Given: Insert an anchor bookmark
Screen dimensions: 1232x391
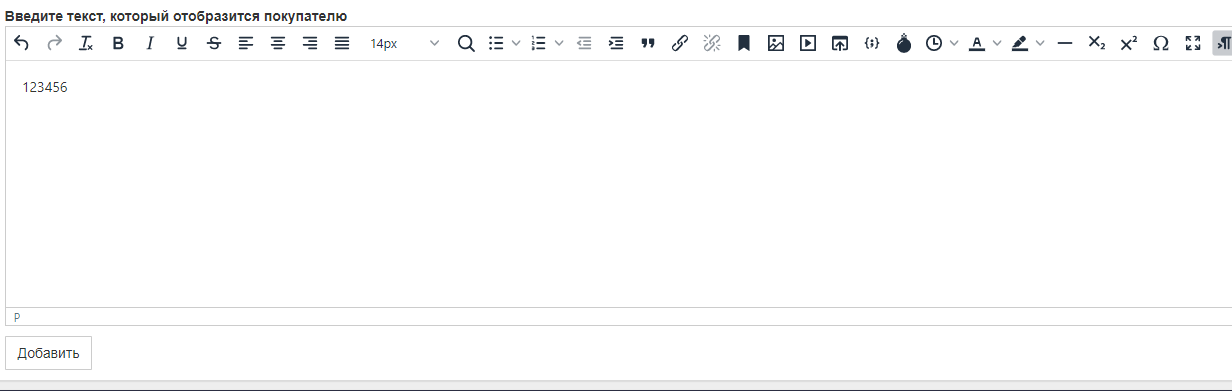Looking at the screenshot, I should (x=744, y=43).
